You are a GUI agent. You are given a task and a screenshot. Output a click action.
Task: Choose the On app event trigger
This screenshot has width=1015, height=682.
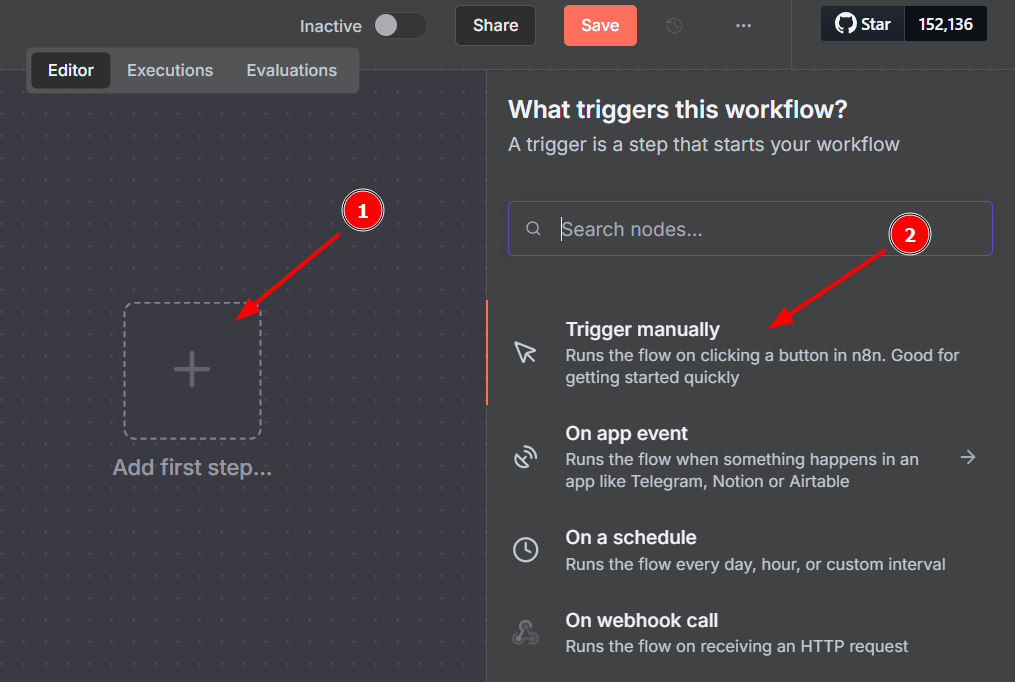point(750,457)
